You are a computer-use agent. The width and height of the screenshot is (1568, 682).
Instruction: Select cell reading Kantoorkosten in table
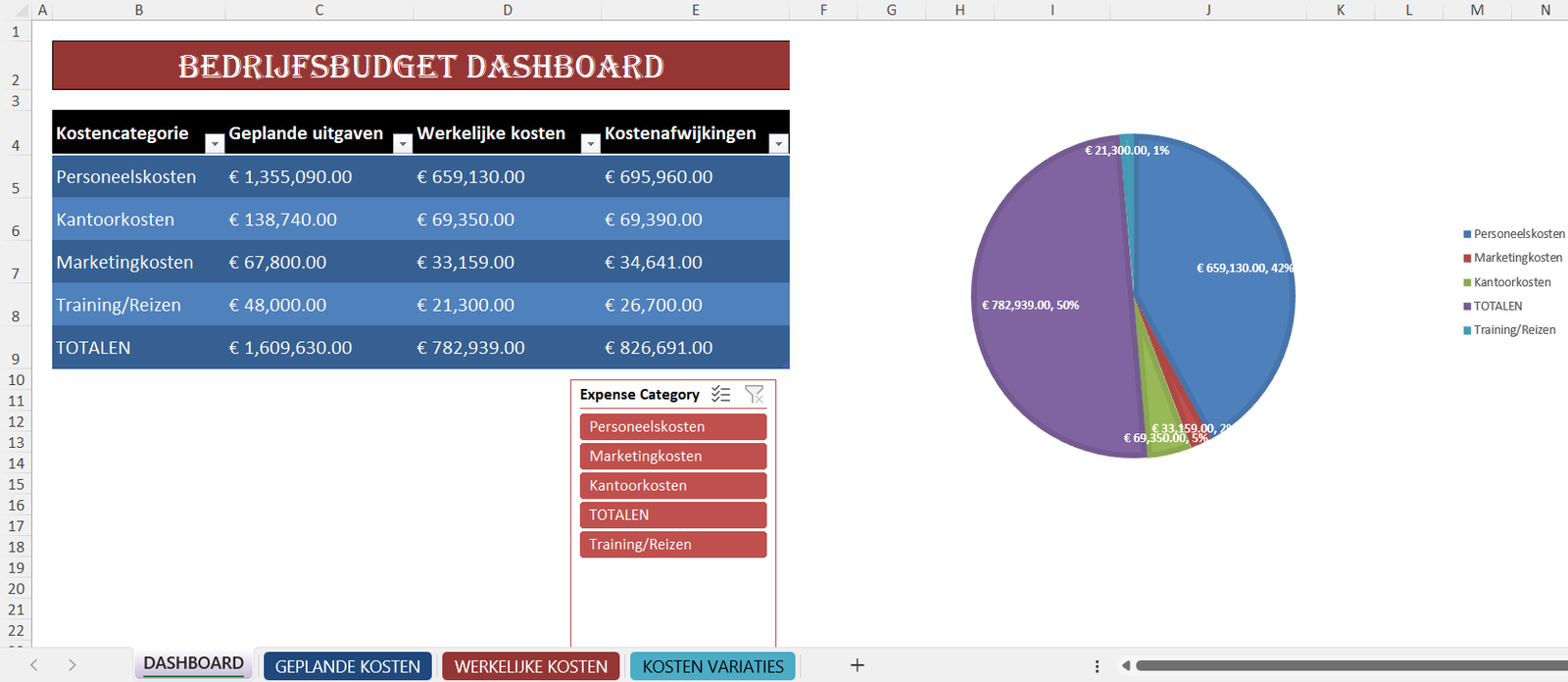tap(138, 219)
